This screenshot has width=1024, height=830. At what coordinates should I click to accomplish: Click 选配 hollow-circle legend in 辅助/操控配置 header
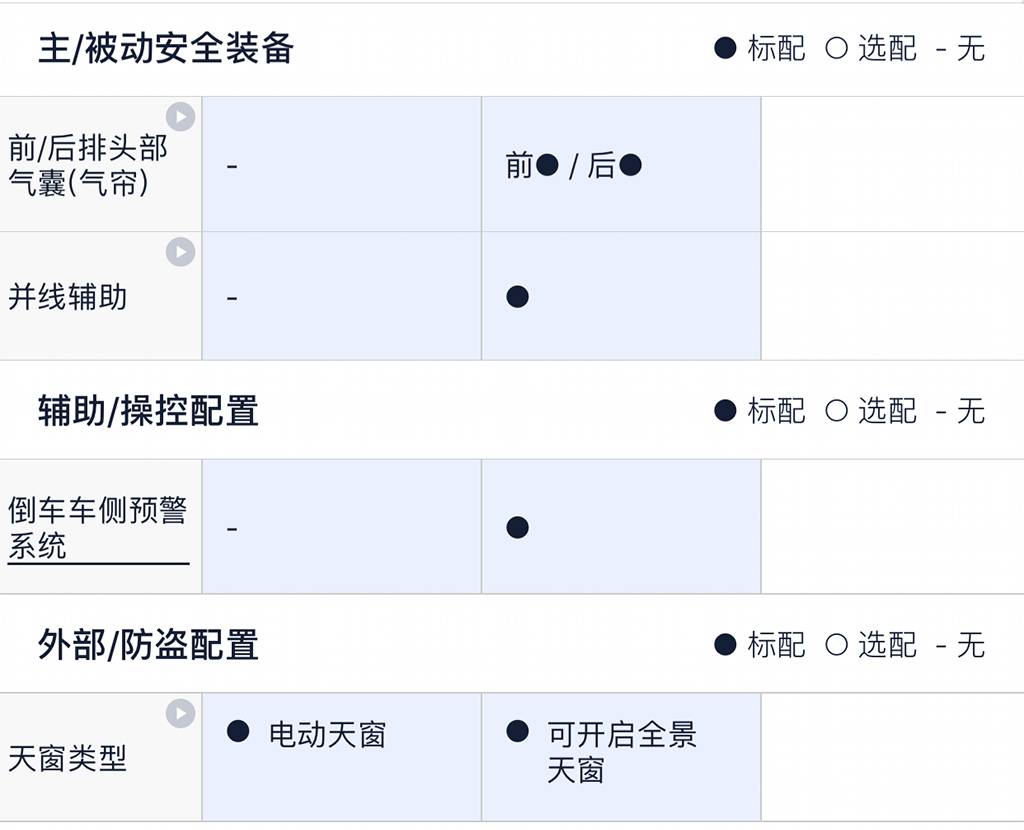tap(871, 411)
